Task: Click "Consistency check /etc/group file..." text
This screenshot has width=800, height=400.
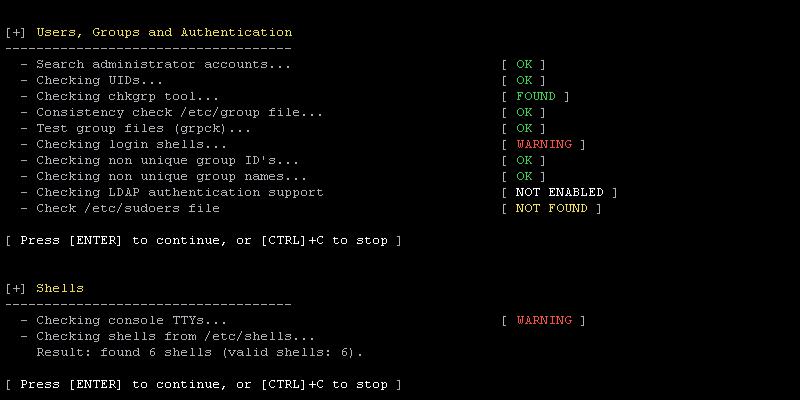Action: [180, 112]
